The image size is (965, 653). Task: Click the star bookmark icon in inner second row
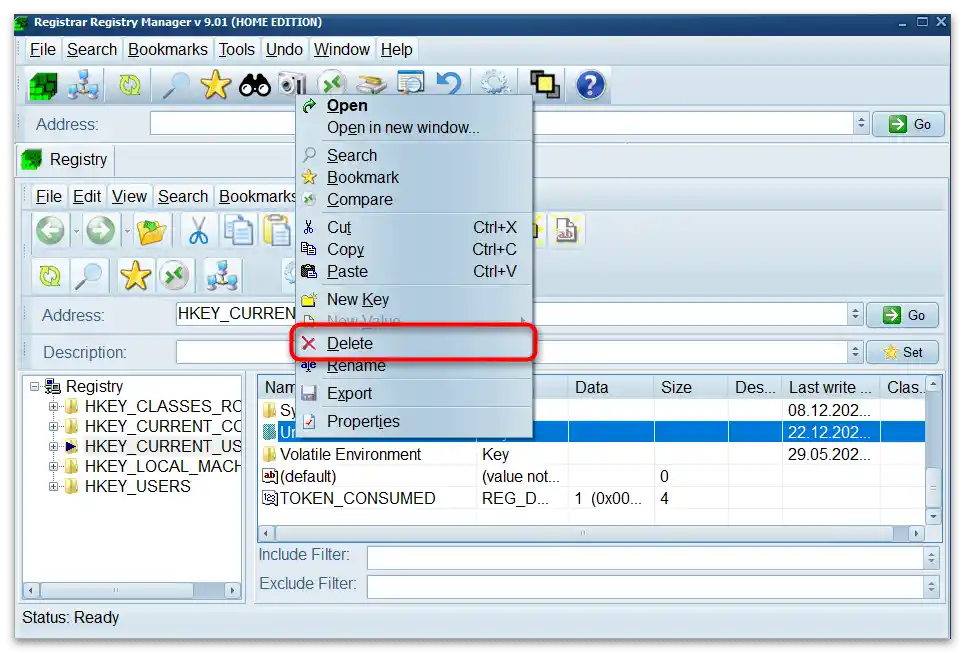135,276
